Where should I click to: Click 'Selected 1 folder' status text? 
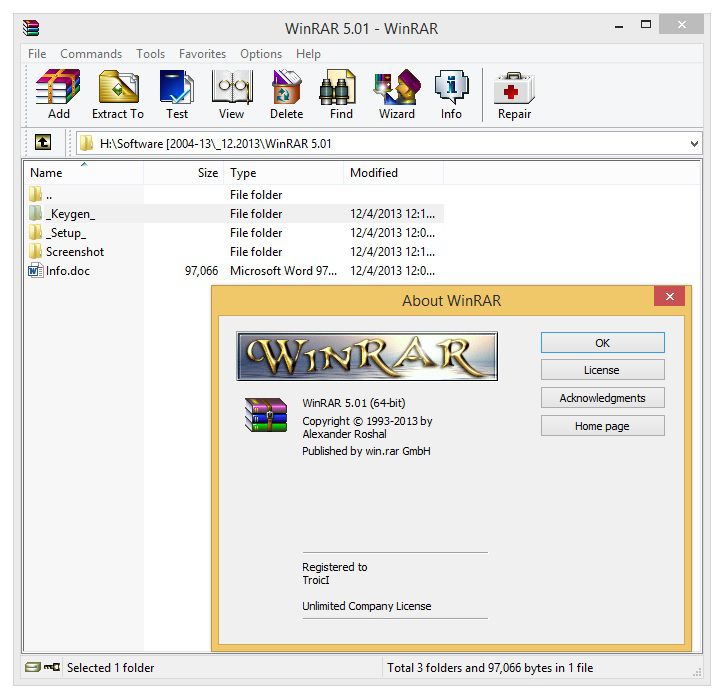pos(111,668)
